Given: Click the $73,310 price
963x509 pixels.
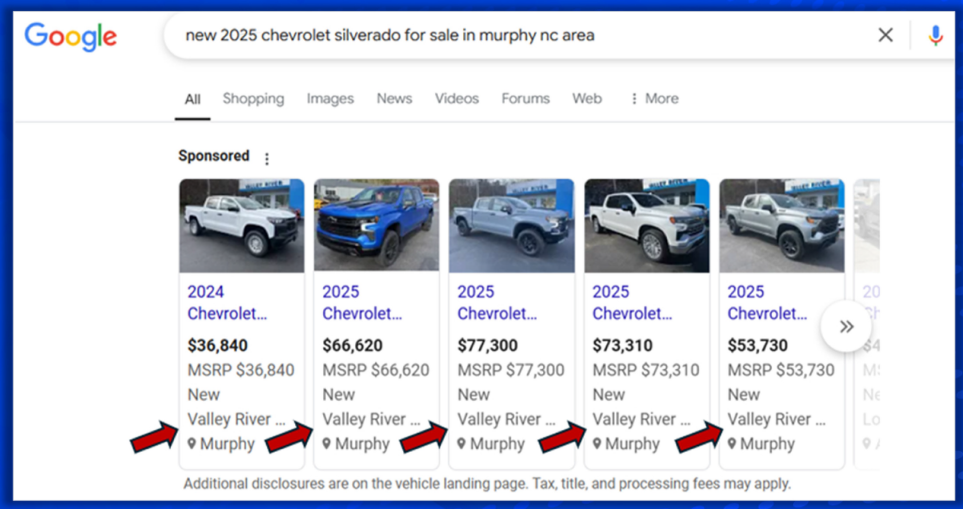Looking at the screenshot, I should 623,346.
